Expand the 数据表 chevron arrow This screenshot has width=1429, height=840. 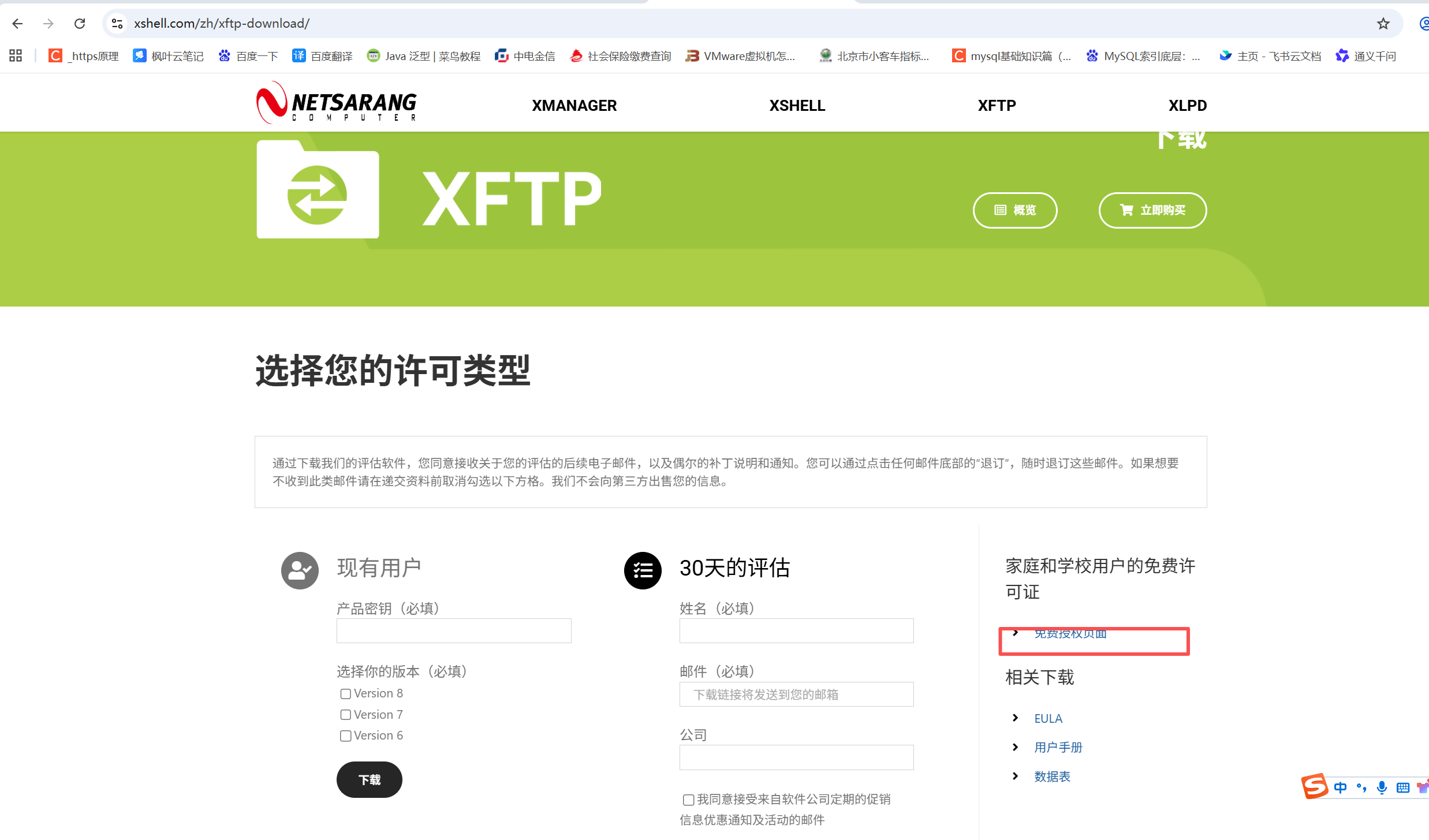1016,776
